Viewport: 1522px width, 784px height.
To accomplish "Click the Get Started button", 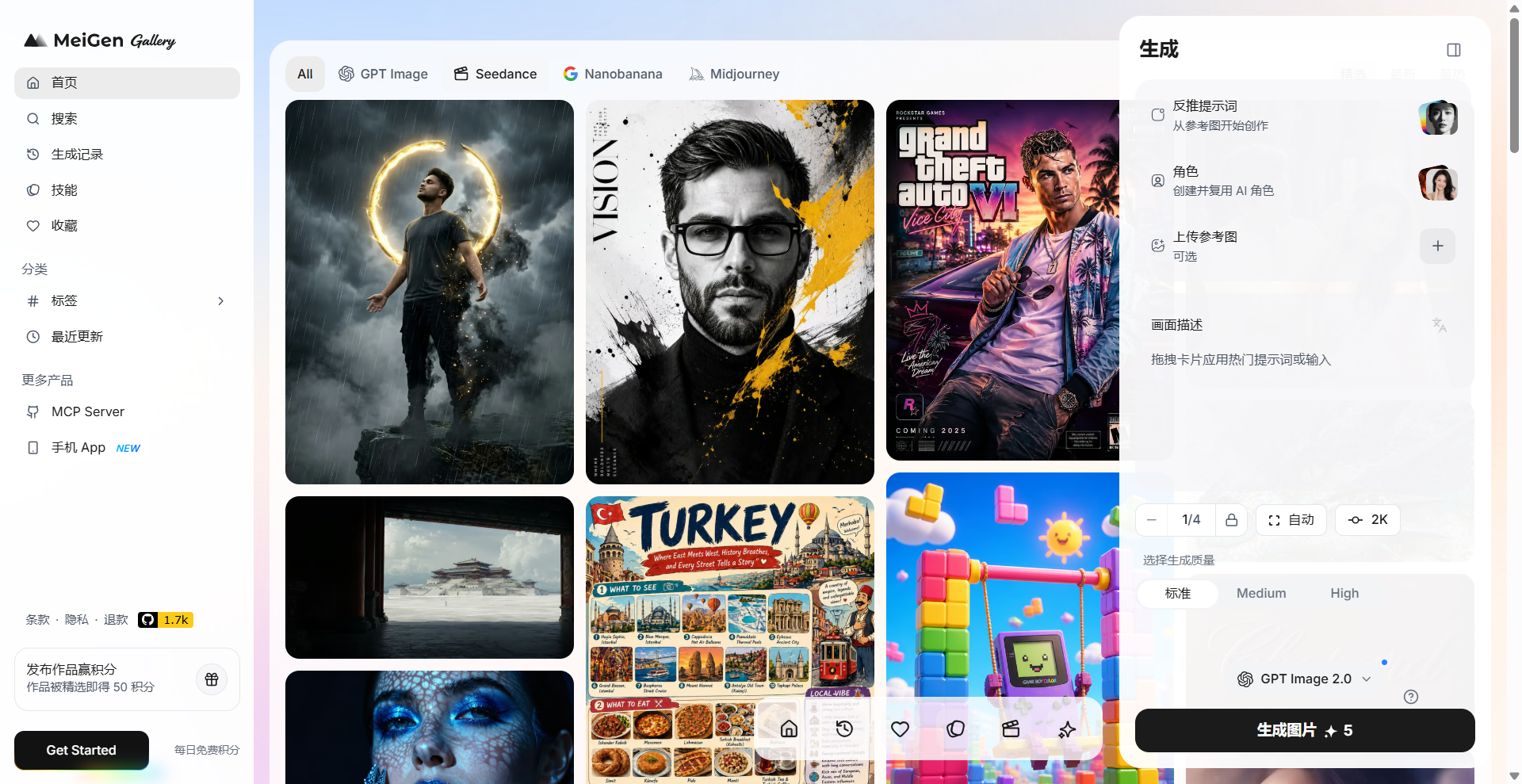I will 82,750.
